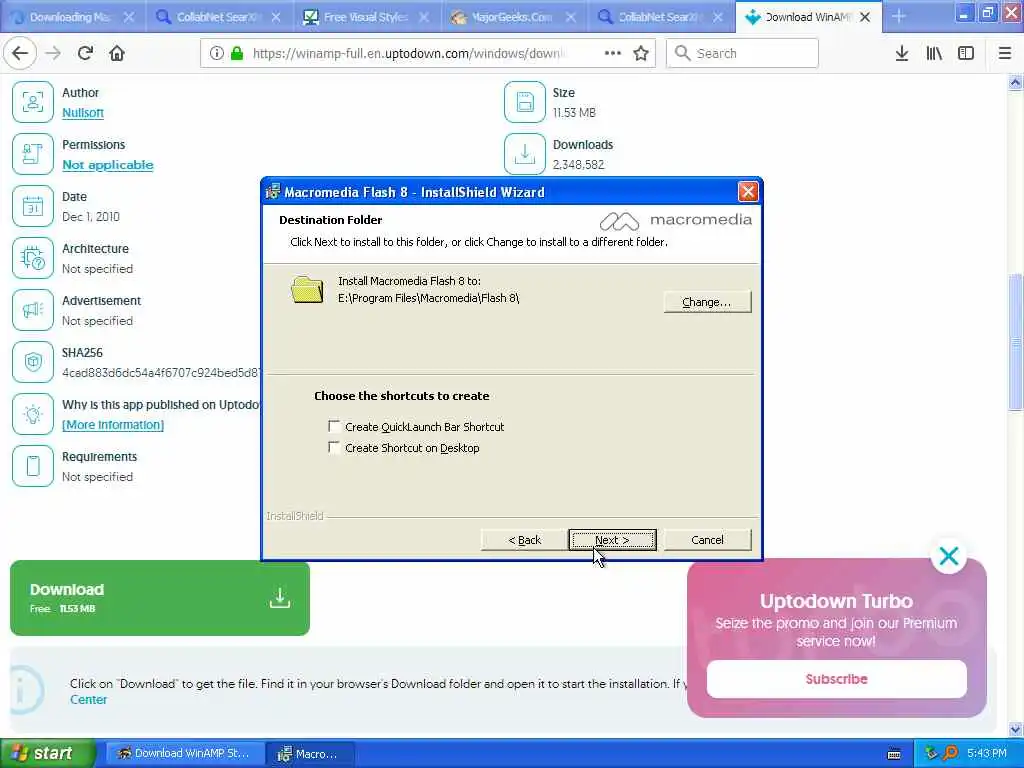Screen dimensions: 1024x768
Task: Click the page vertical scrollbar thumb
Action: pos(1015,343)
